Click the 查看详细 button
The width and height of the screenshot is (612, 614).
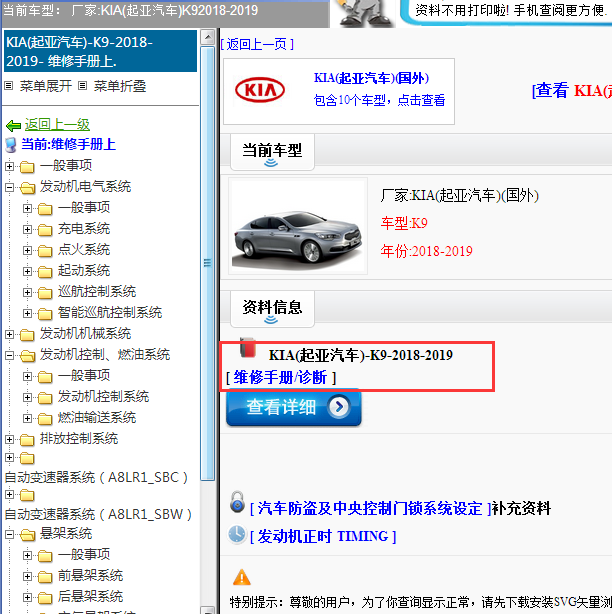(x=294, y=407)
